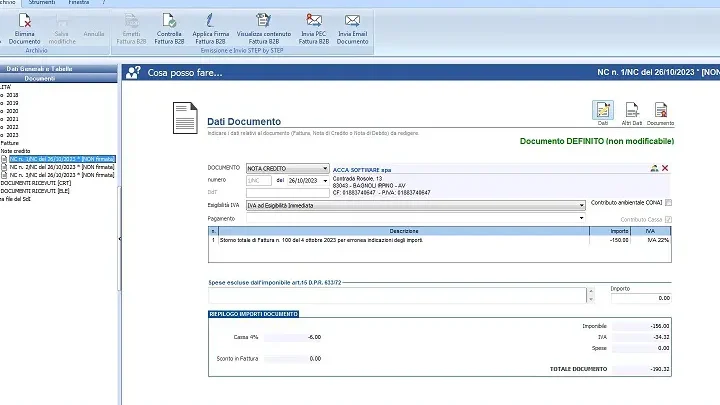Click the DdT input field
Viewport: 720px width, 405px height.
pos(287,193)
